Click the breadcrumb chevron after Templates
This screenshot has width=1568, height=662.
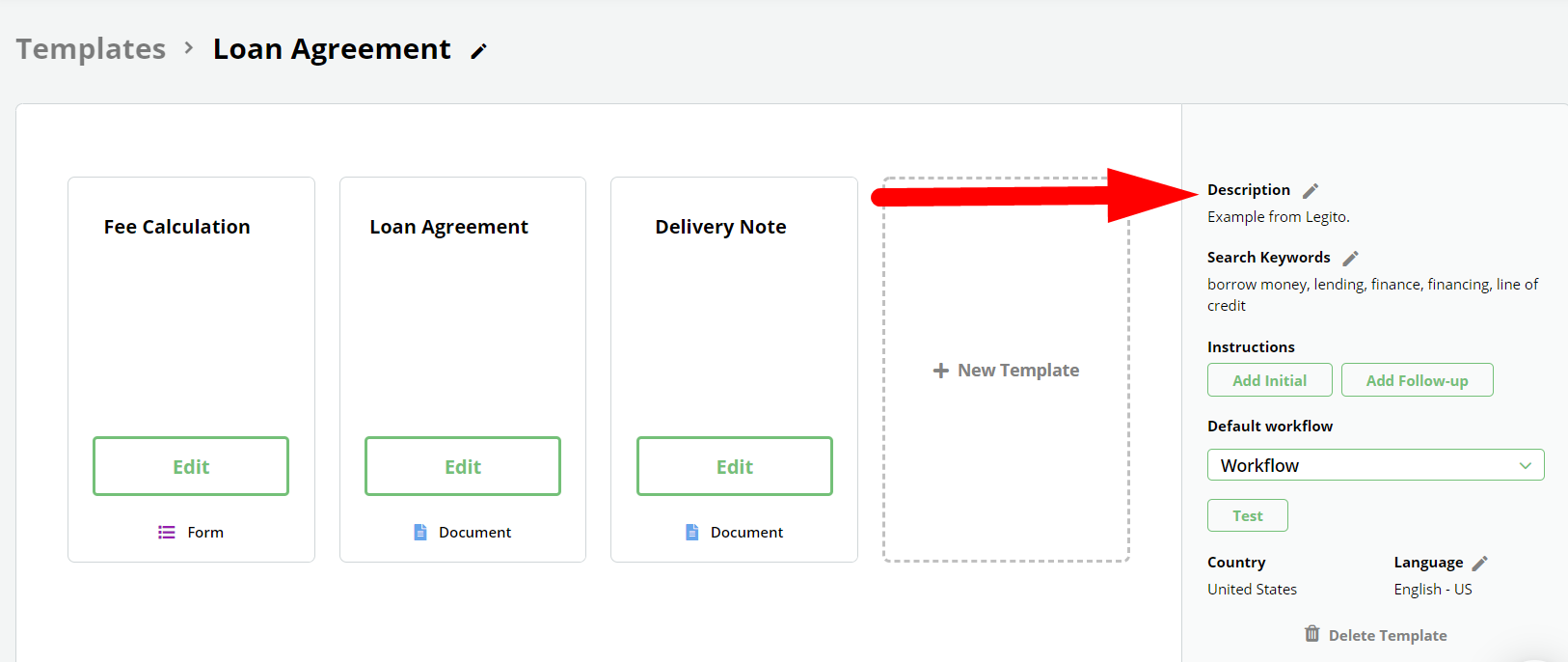tap(189, 47)
